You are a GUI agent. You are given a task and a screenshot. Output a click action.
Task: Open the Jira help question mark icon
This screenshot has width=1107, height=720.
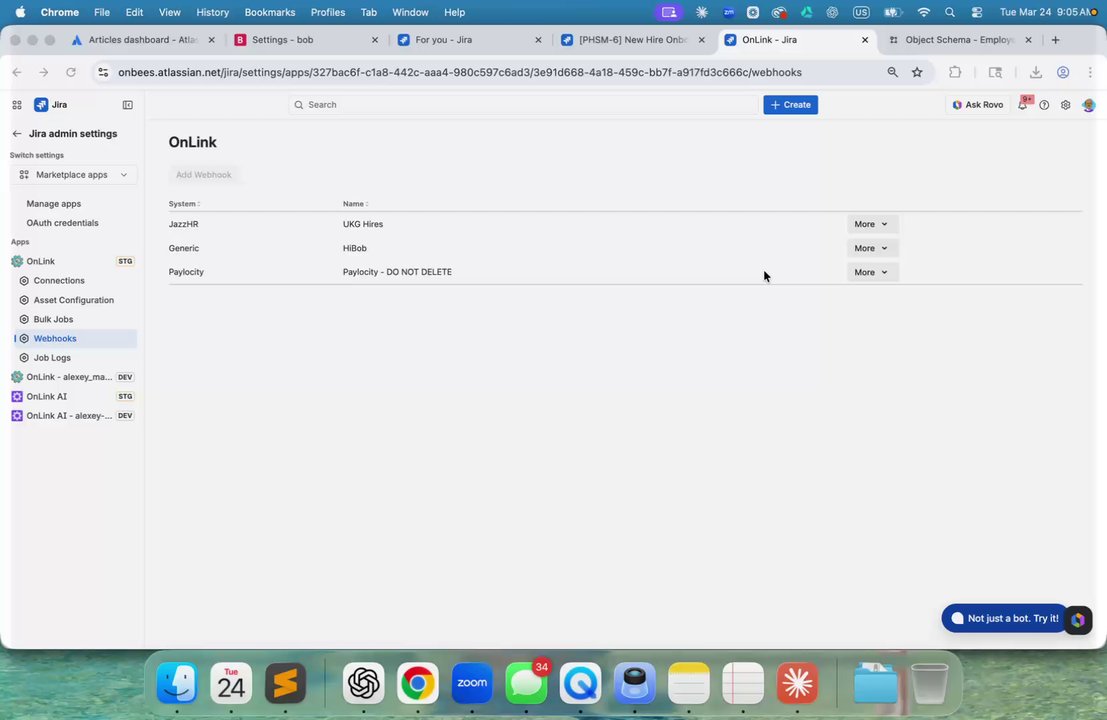(1044, 104)
